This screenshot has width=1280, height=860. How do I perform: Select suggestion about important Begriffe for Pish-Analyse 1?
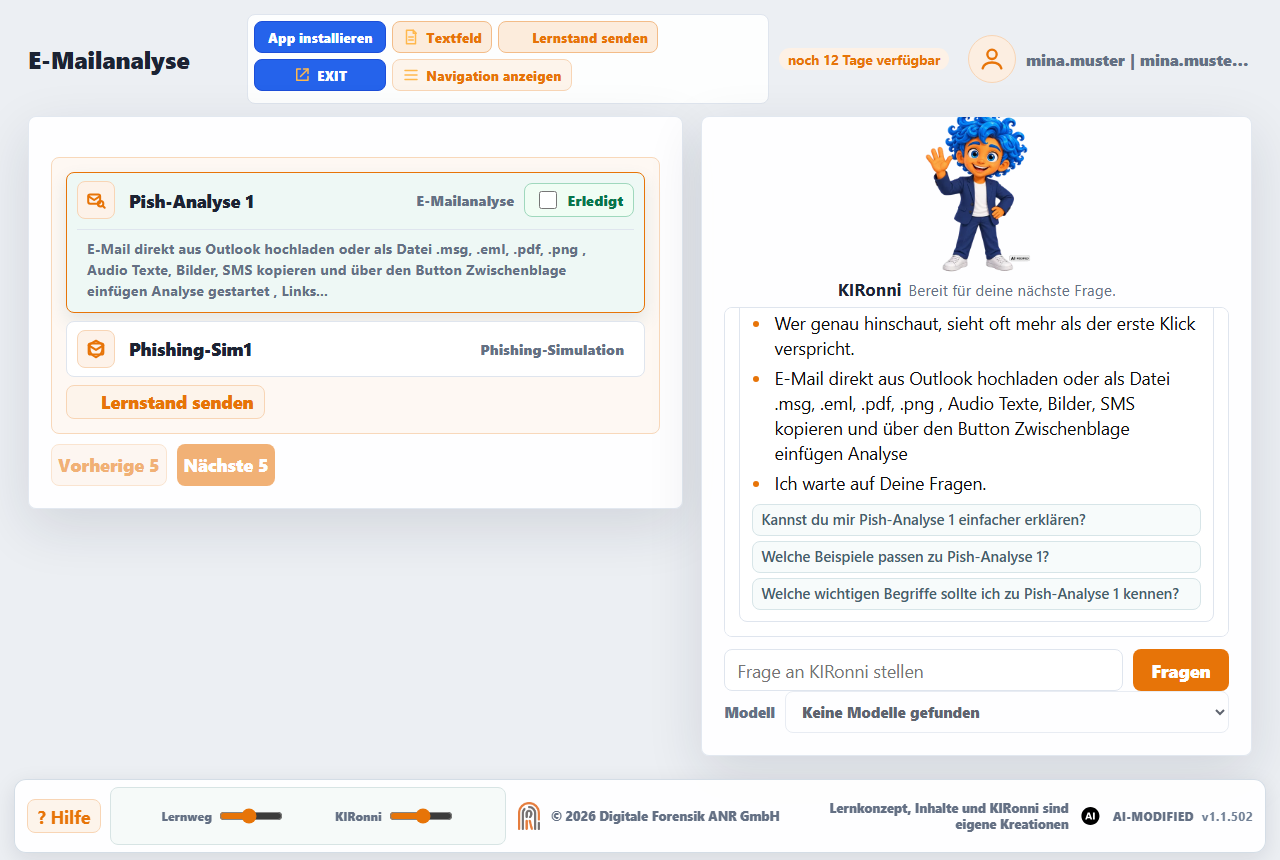click(976, 594)
